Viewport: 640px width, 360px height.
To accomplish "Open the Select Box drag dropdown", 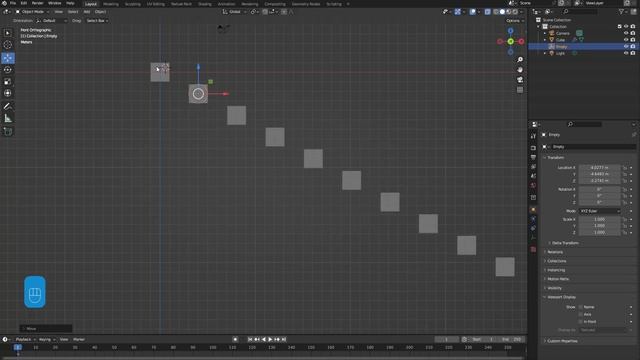I will click(x=97, y=20).
